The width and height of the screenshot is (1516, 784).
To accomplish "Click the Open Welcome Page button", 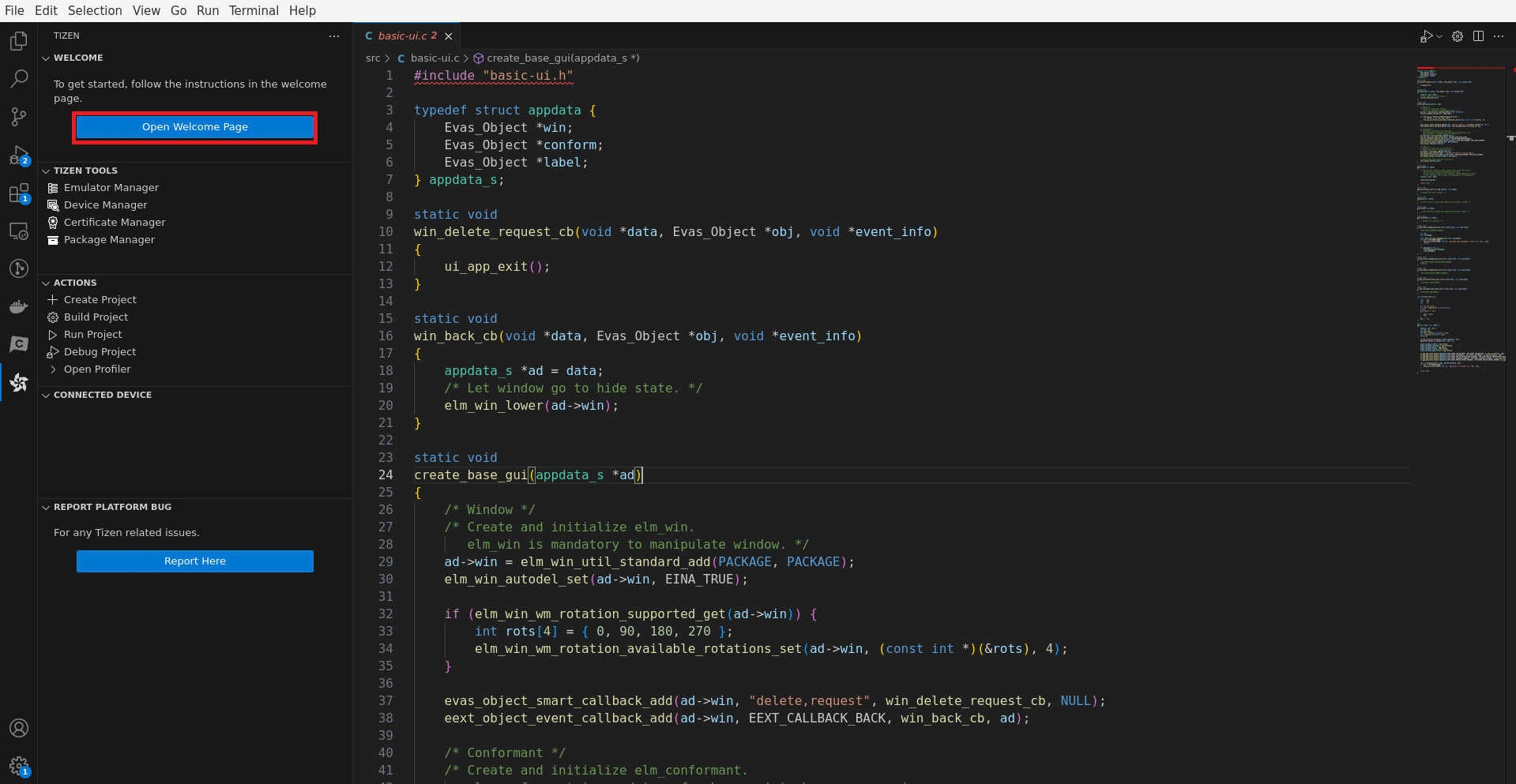I will pos(195,127).
